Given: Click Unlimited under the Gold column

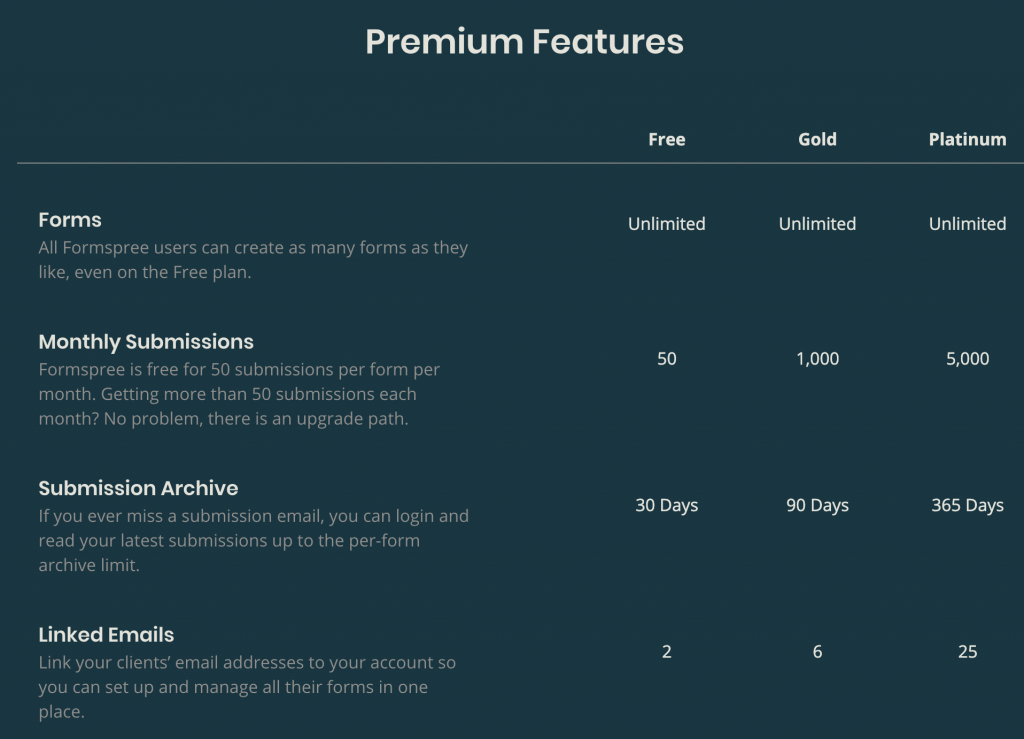Looking at the screenshot, I should (817, 224).
